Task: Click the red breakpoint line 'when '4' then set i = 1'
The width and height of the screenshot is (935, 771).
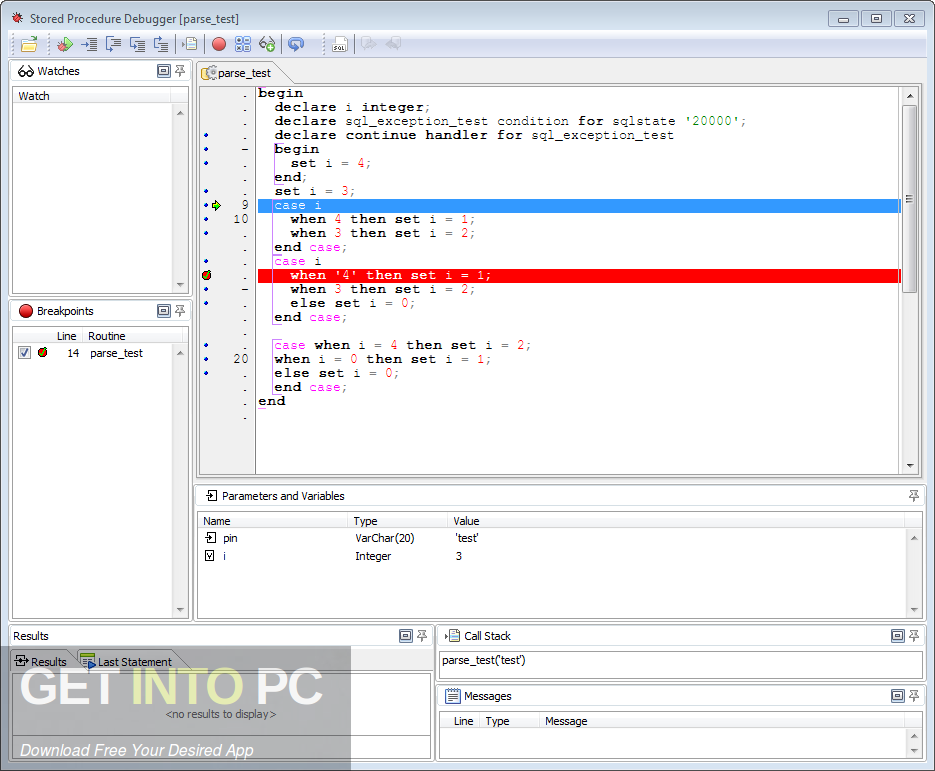Action: coord(578,275)
